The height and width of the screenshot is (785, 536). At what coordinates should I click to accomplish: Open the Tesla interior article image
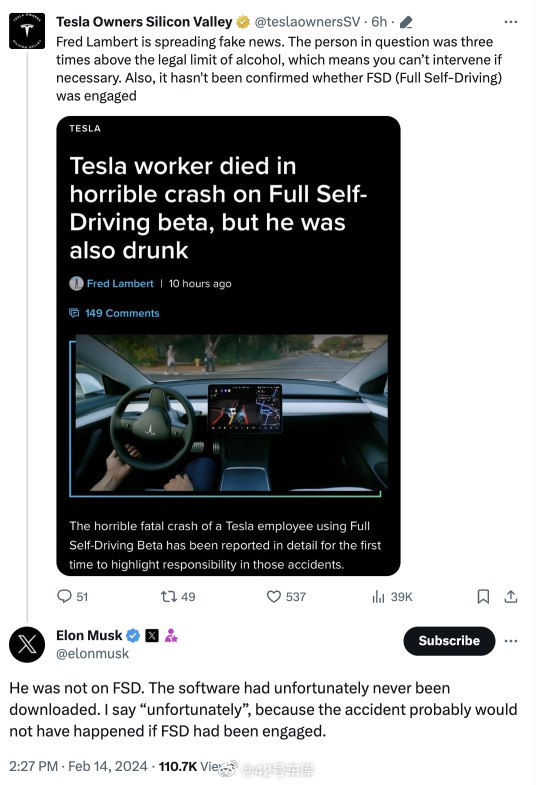(x=228, y=416)
